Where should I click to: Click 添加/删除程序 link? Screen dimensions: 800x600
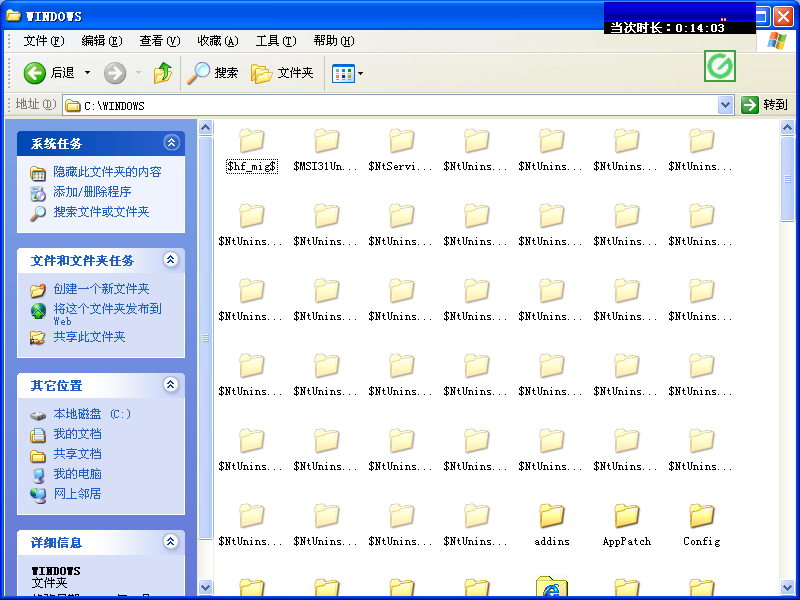92,192
